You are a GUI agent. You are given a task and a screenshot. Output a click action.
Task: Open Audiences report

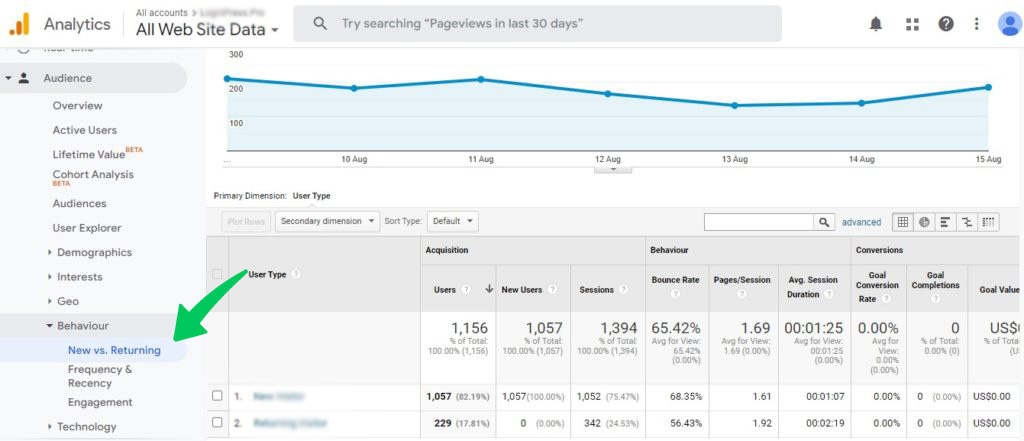click(x=80, y=203)
